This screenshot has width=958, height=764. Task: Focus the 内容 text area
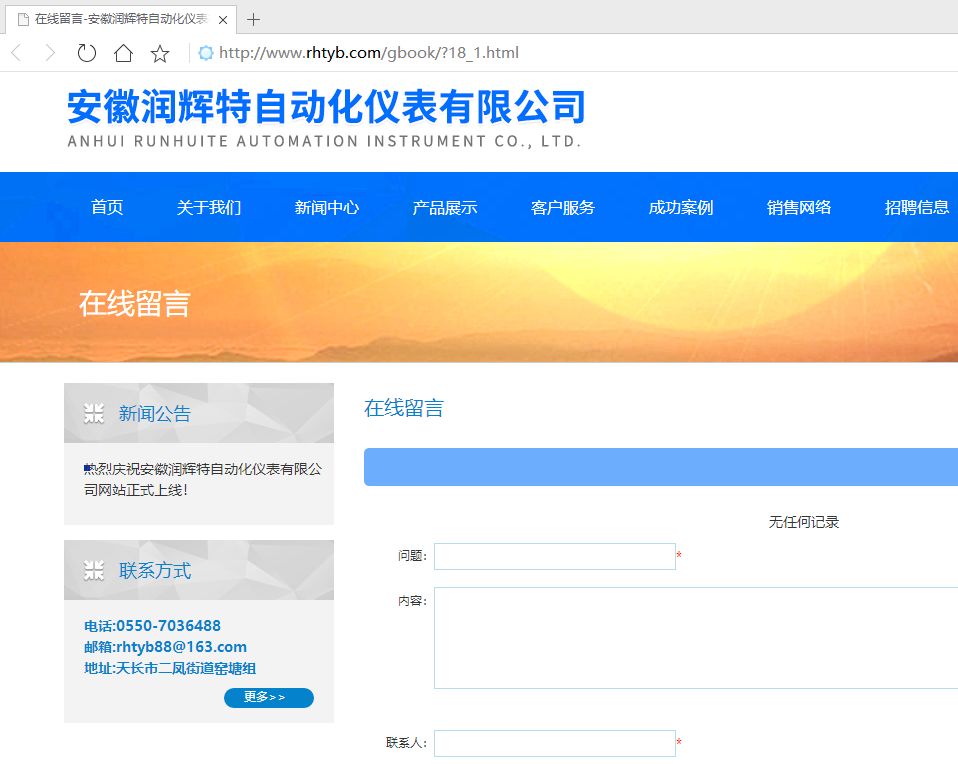pos(695,637)
